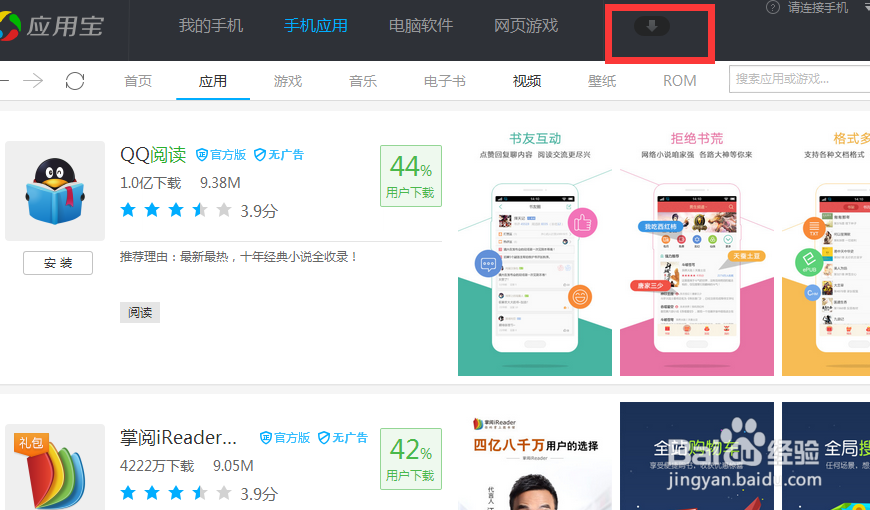The height and width of the screenshot is (510, 870).
Task: Switch to 电子书 tab
Action: [x=444, y=81]
